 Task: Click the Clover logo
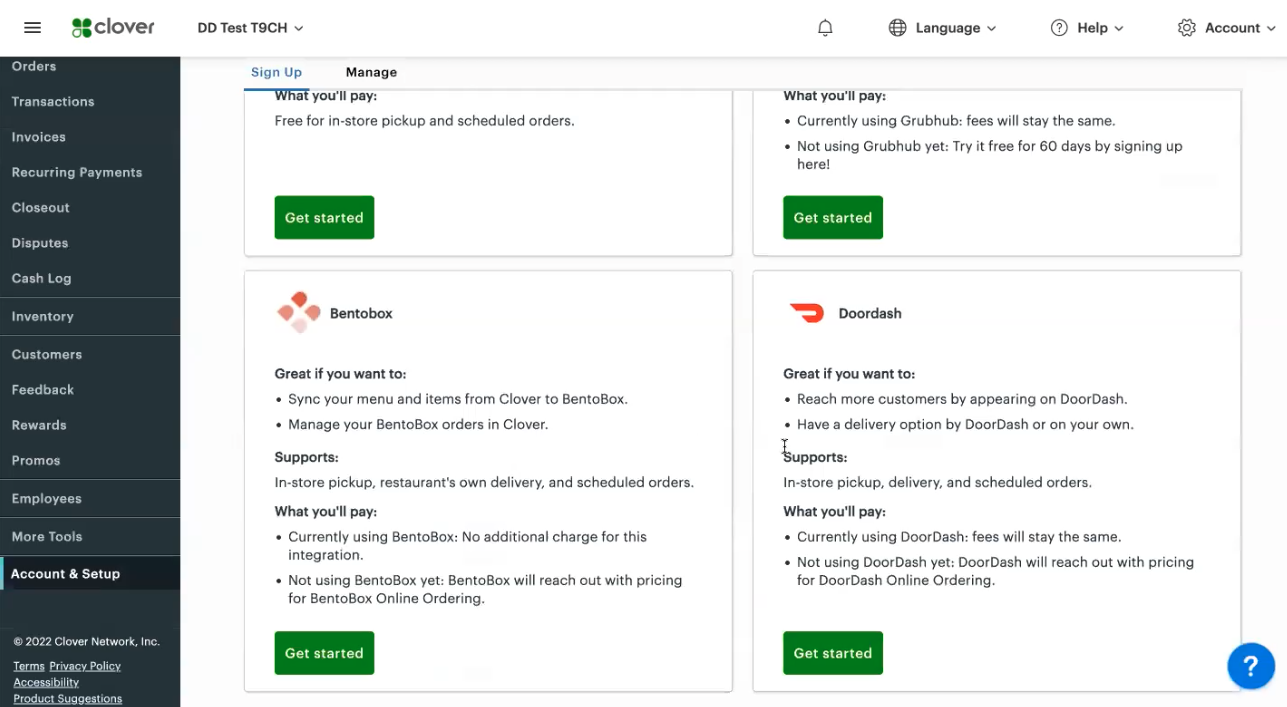tap(112, 27)
